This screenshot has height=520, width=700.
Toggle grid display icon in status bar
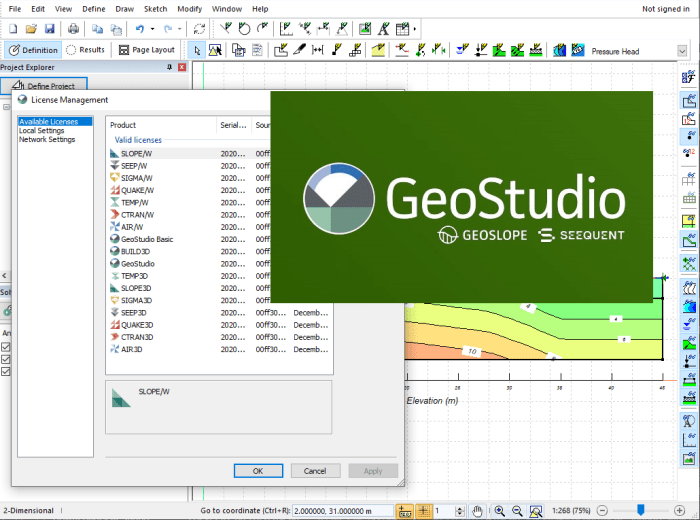coord(423,511)
